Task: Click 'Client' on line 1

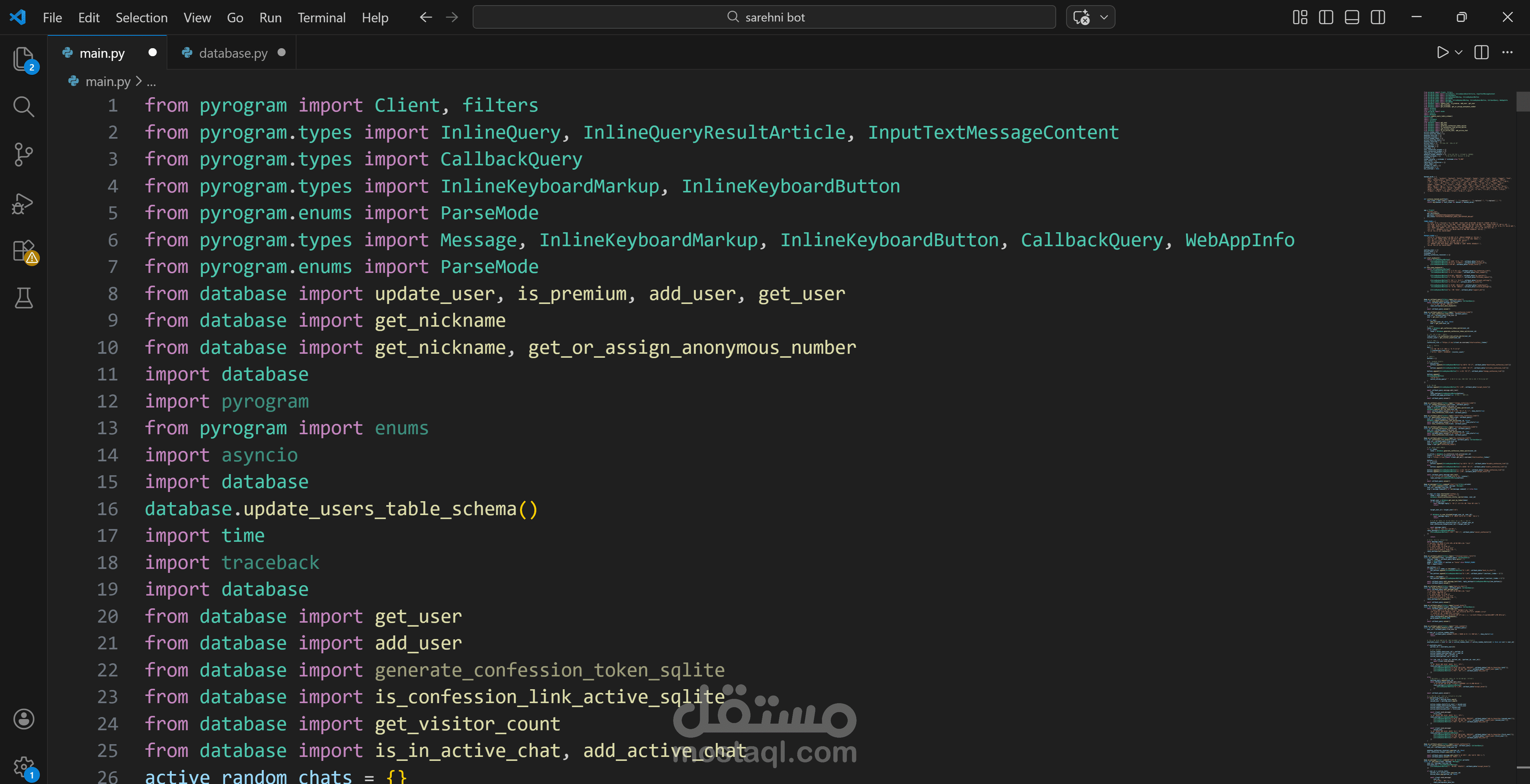Action: pos(407,106)
